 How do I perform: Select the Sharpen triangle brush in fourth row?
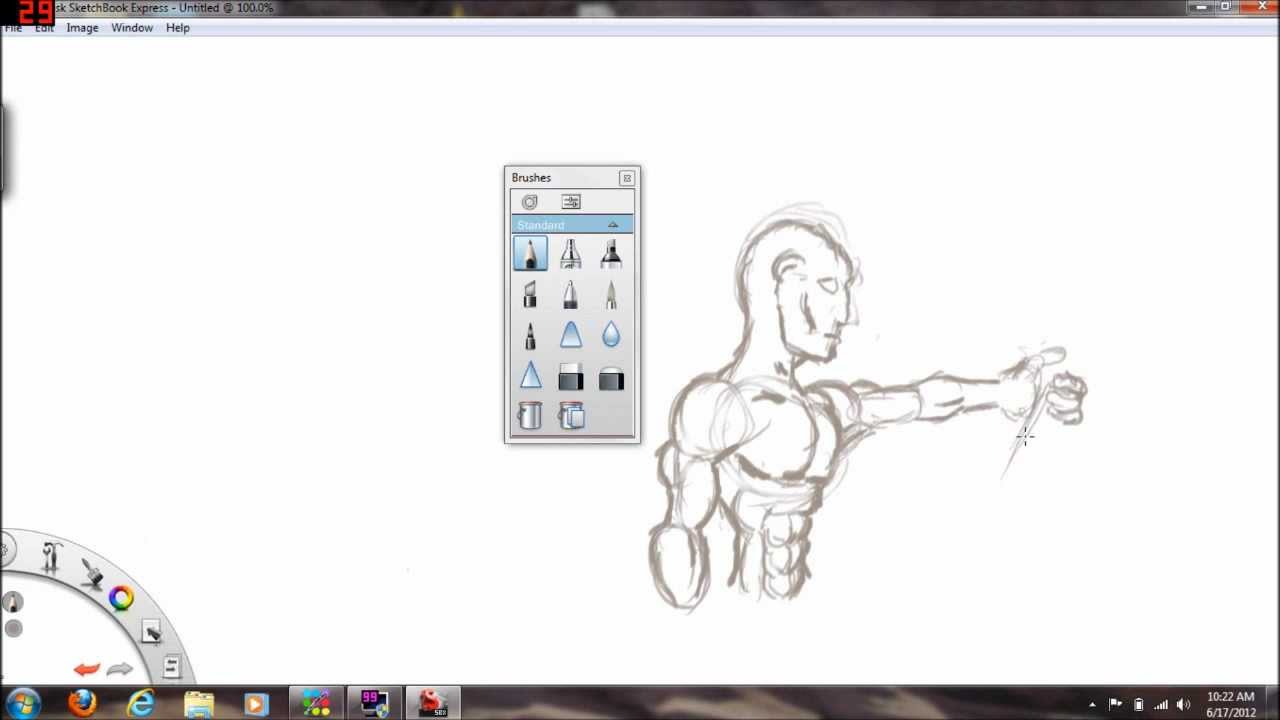tap(530, 376)
